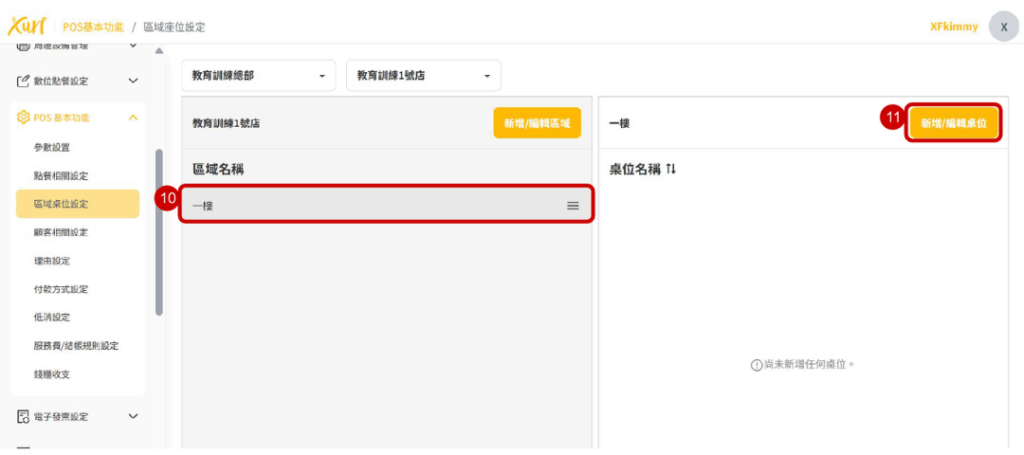Expand the 電子發票設定 chevron
Image resolution: width=1024 pixels, height=455 pixels.
[133, 416]
